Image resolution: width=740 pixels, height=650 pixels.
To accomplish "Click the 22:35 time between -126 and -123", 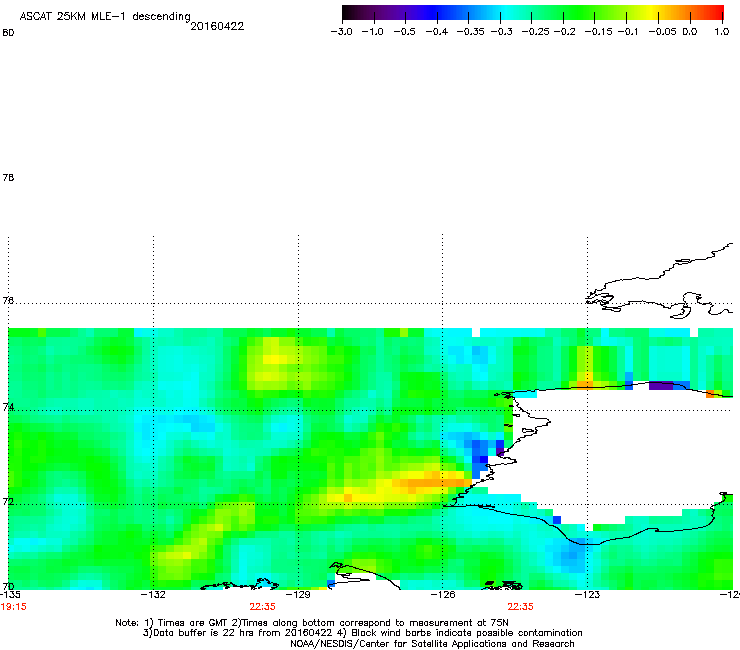I will 521,607.
